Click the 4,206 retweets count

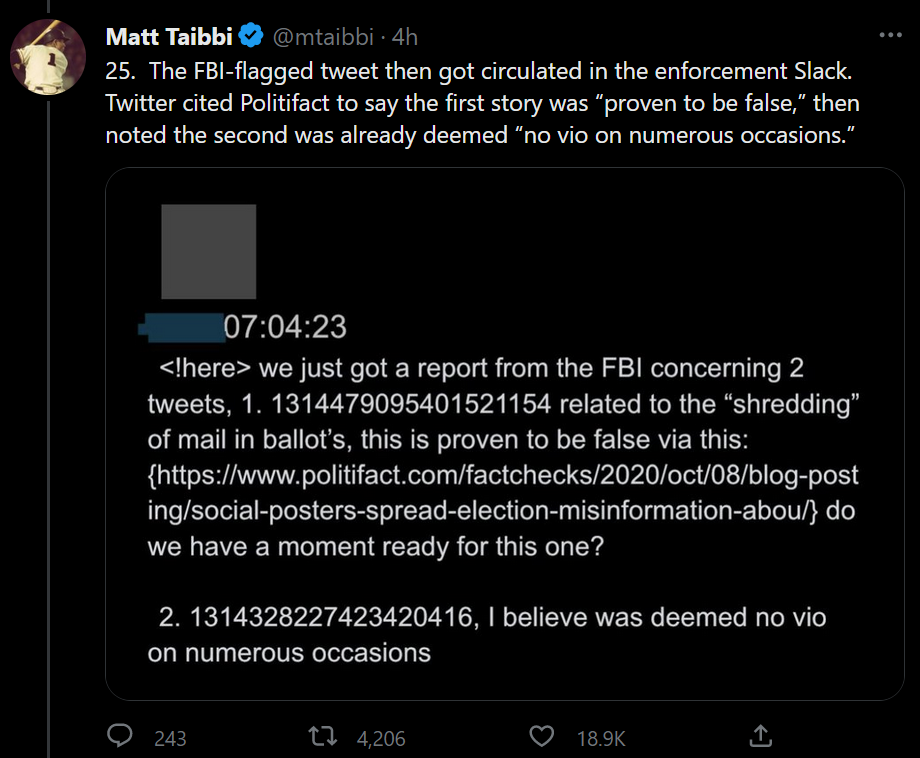point(381,738)
